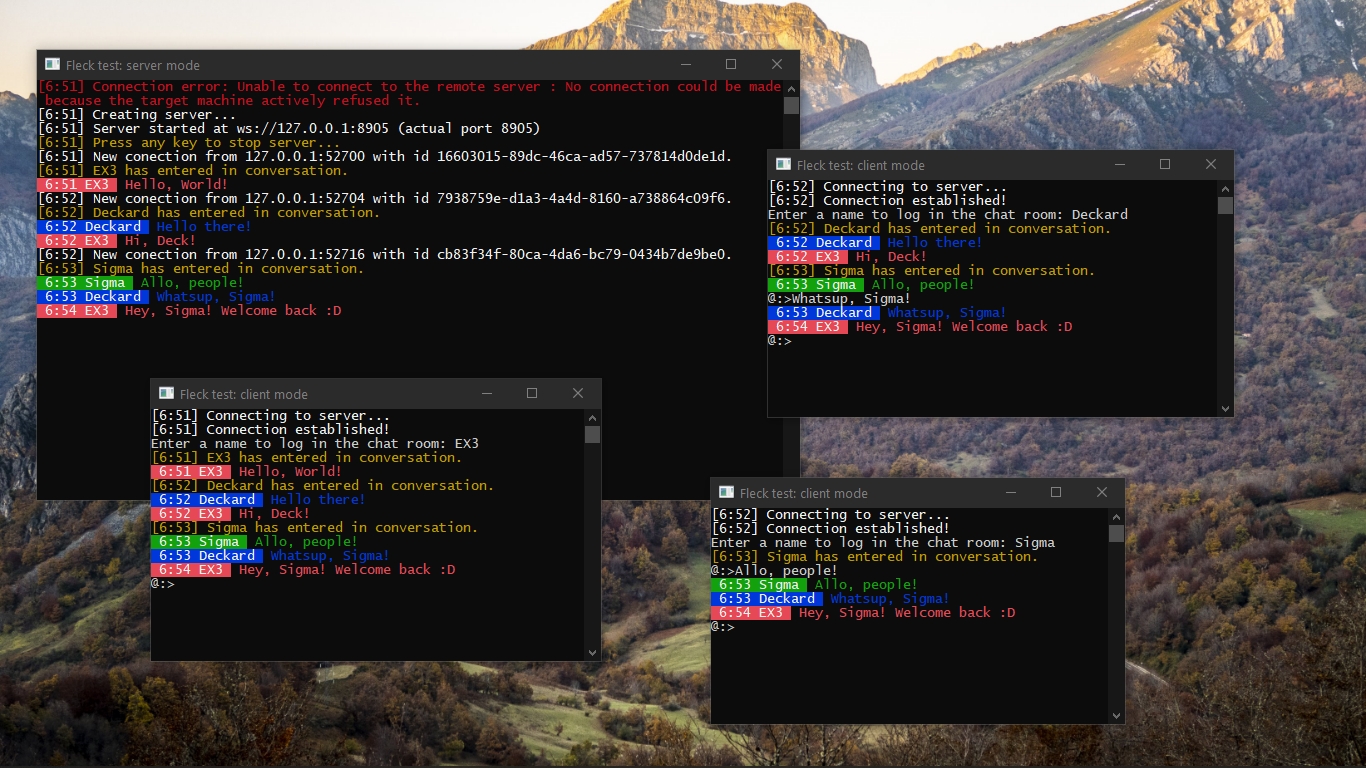This screenshot has height=768, width=1366.
Task: Click "Hello, World!" message in the server window
Action: (x=176, y=185)
